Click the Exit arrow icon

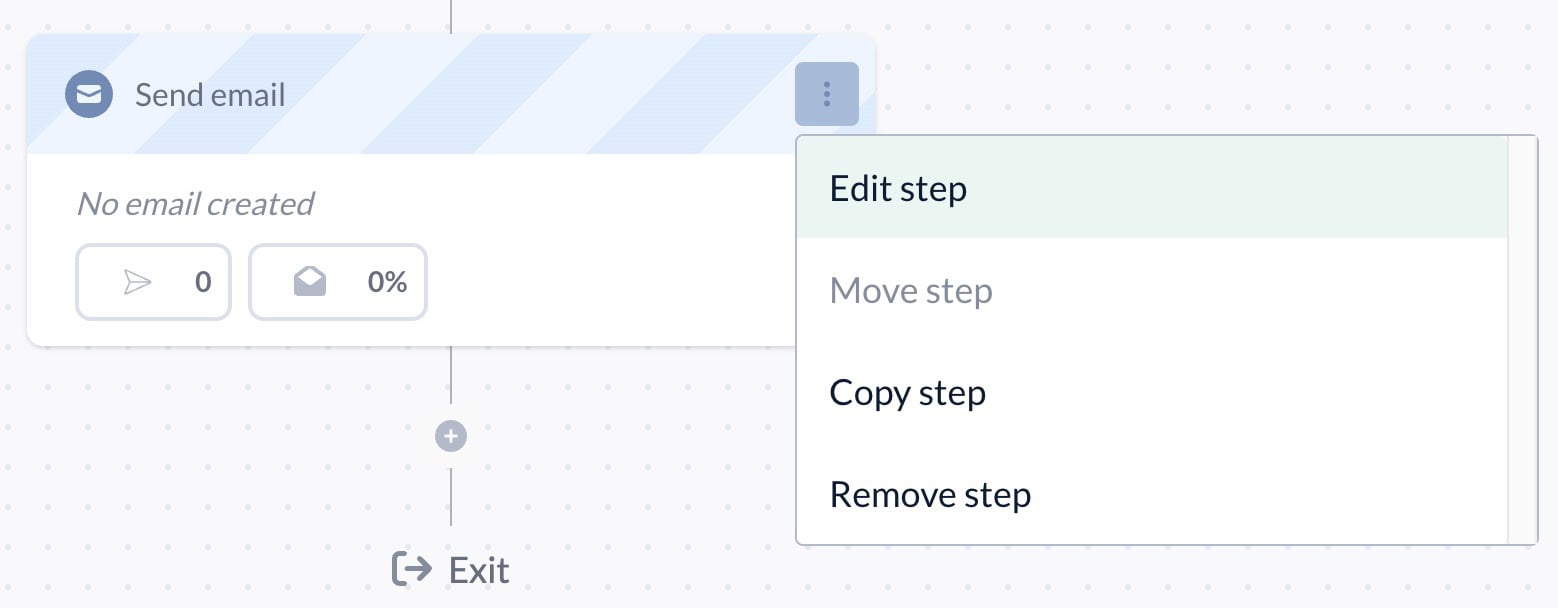tap(412, 569)
